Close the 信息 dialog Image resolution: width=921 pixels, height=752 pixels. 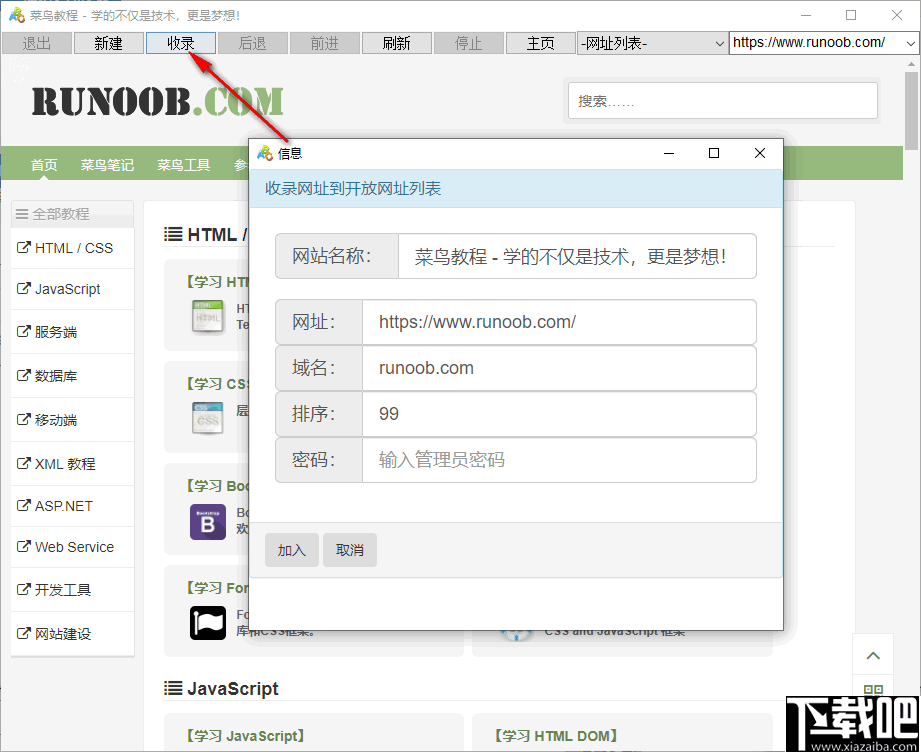pos(759,153)
